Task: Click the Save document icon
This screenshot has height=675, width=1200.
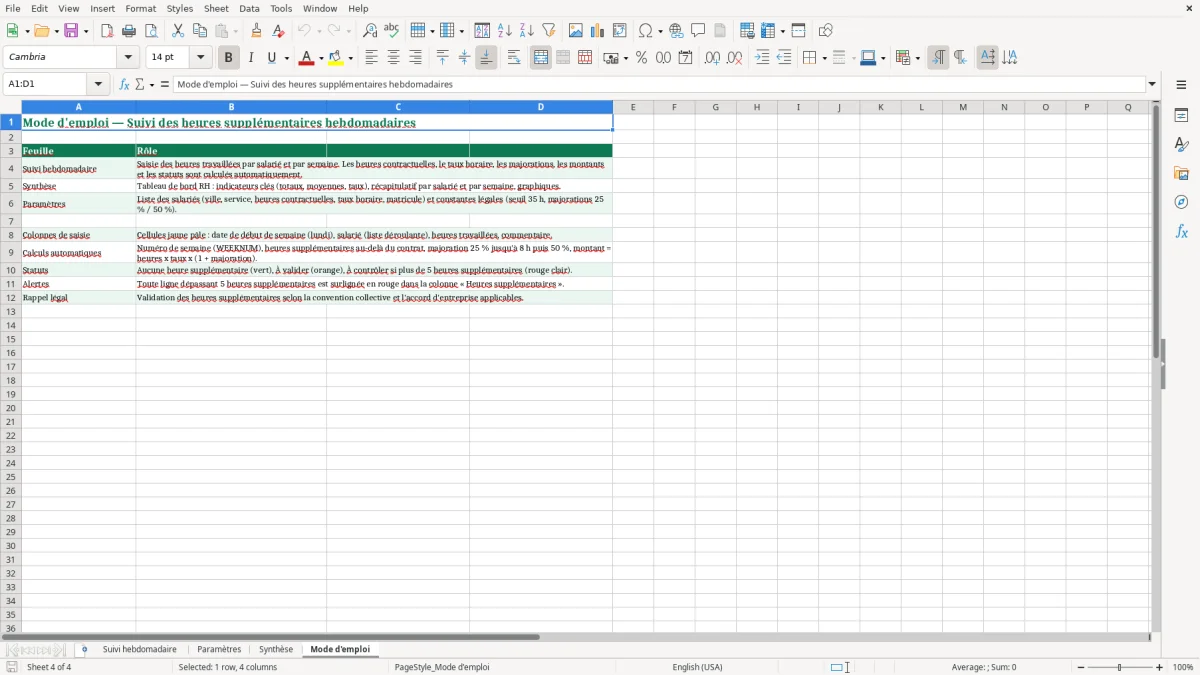Action: [71, 31]
